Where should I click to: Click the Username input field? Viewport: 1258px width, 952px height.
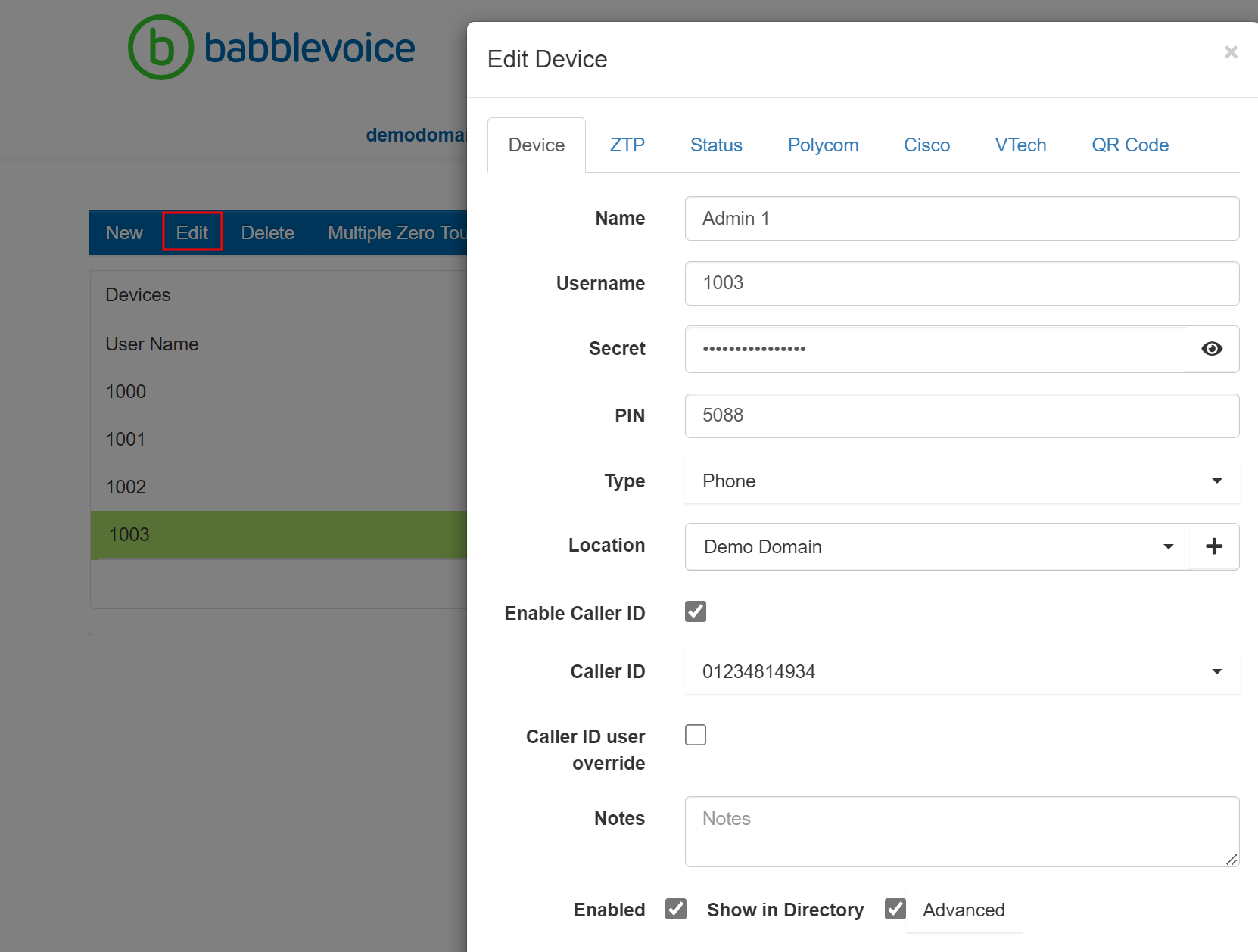962,284
